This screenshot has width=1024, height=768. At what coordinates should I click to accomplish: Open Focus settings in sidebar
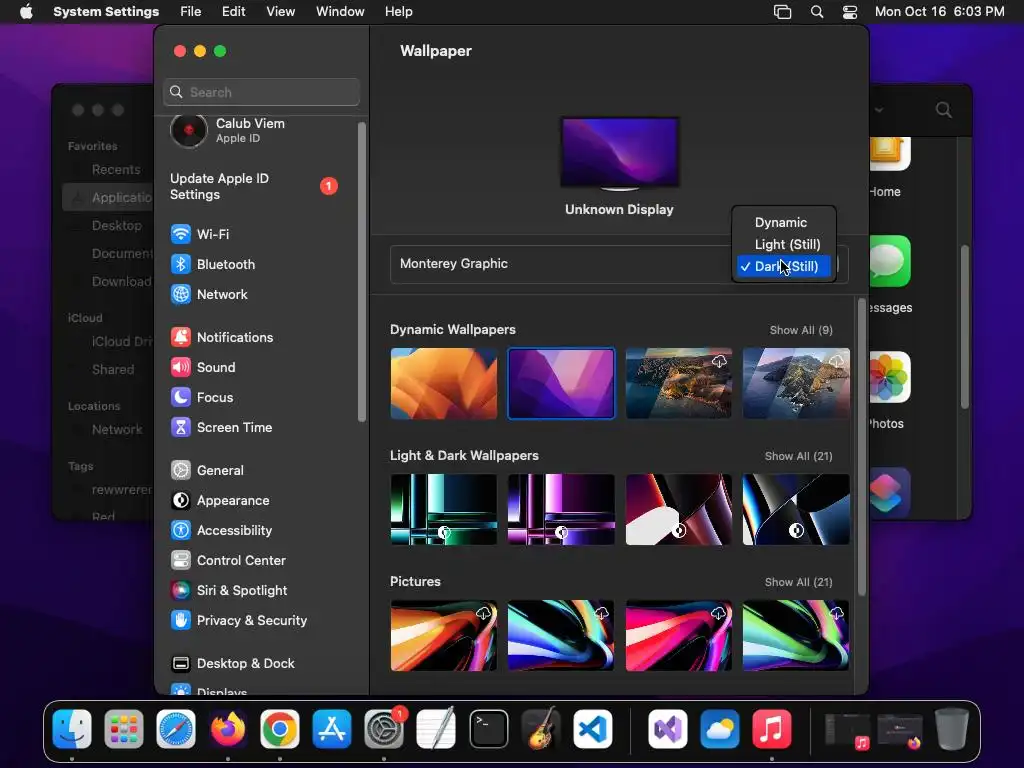point(202,397)
